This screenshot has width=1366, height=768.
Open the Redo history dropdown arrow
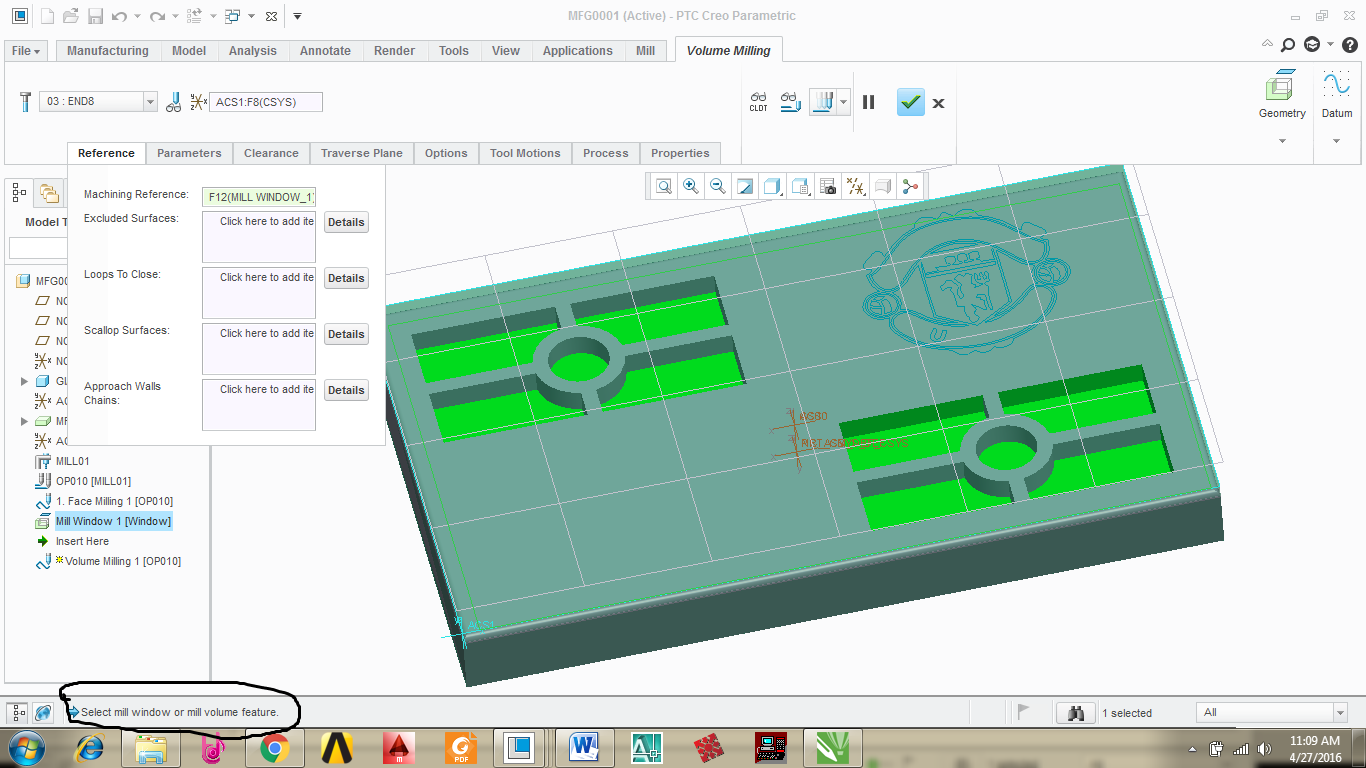174,16
